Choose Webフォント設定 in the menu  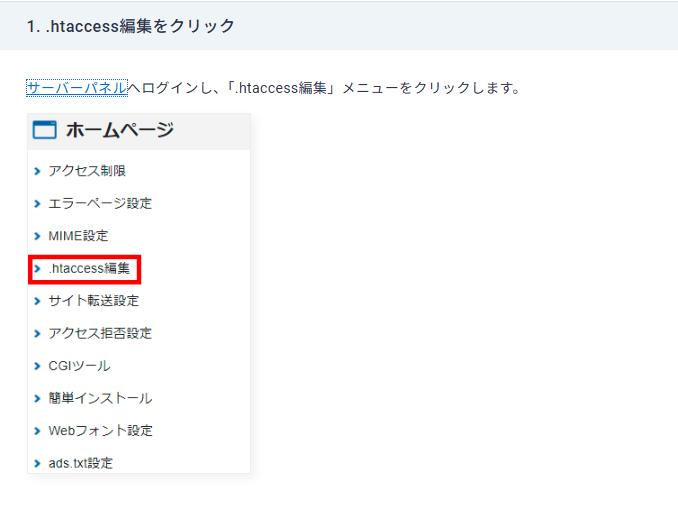(x=100, y=431)
